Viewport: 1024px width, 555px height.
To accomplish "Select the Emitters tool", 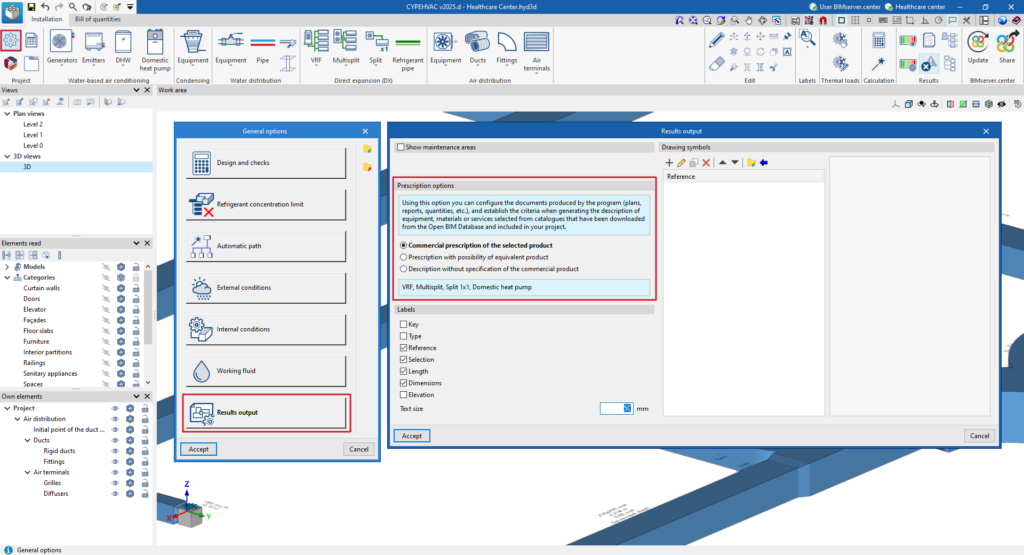I will pyautogui.click(x=93, y=47).
